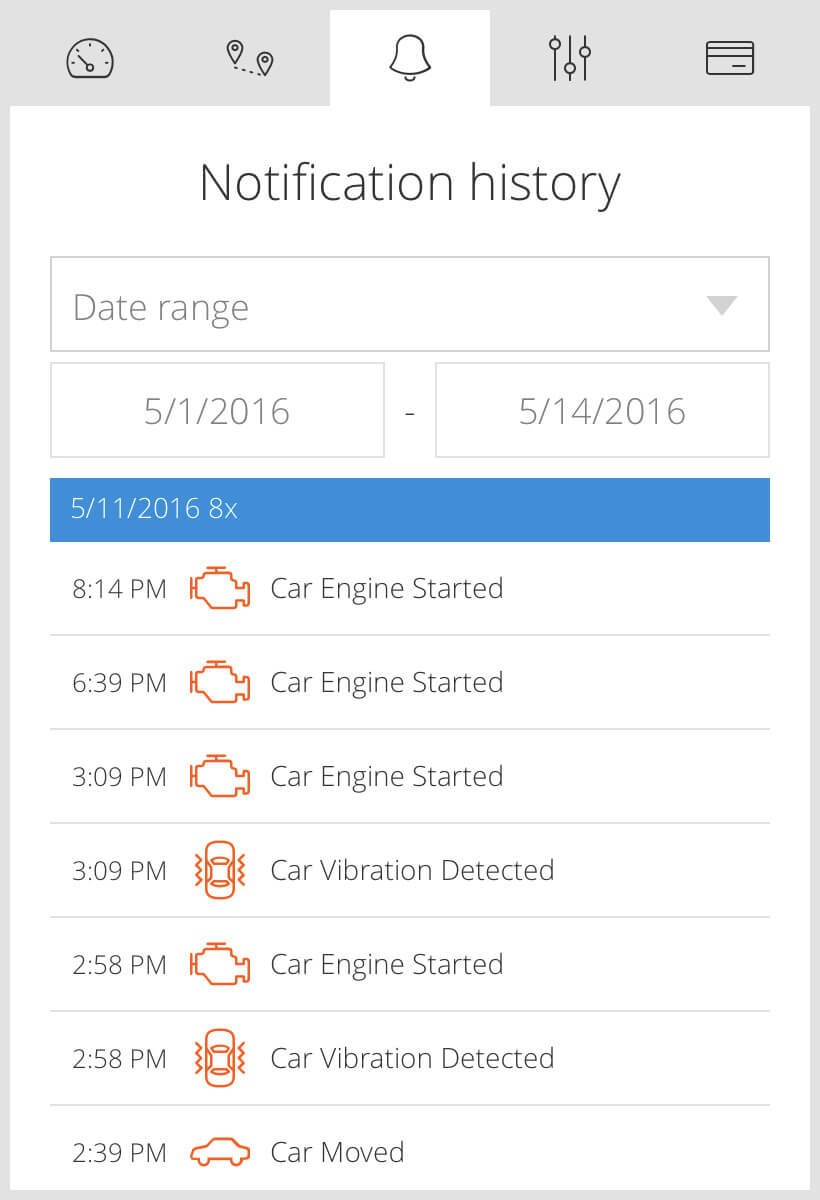Open the dashboard speedometer tab
The height and width of the screenshot is (1200, 820).
point(90,58)
